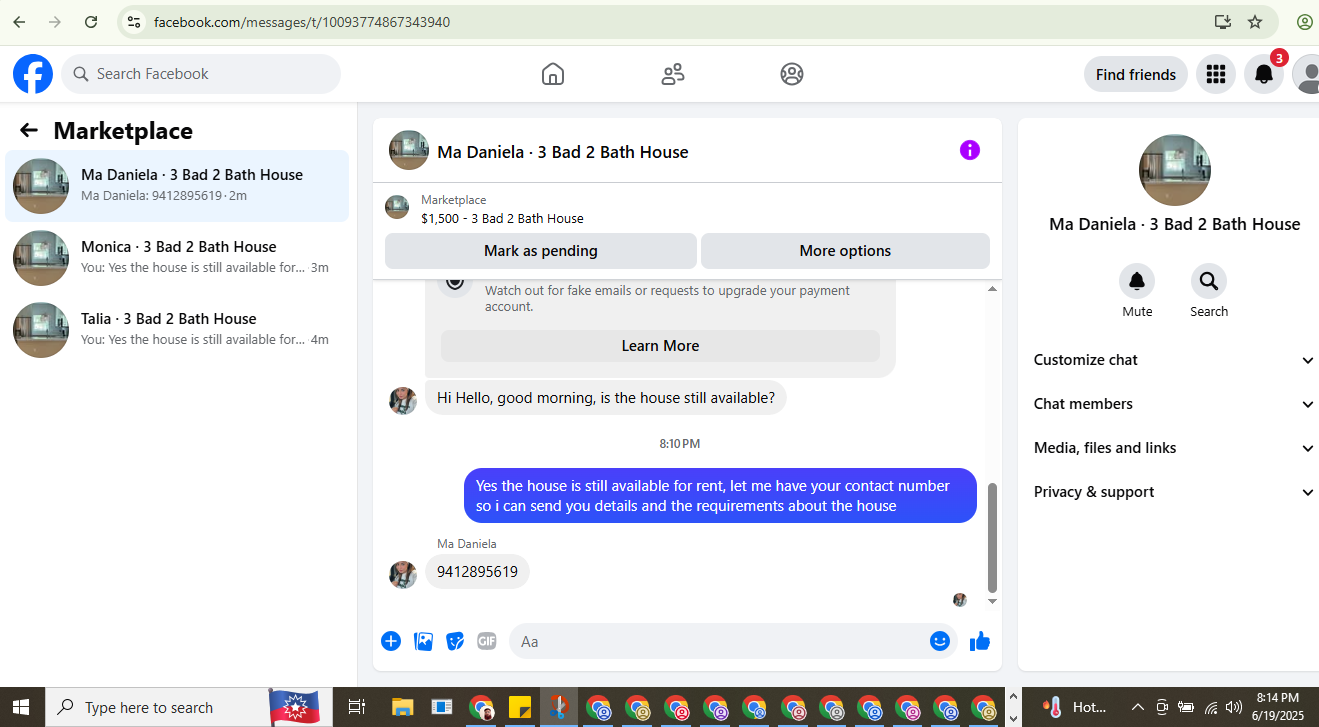Viewport: 1319px width, 727px height.
Task: Click the install app icon in address bar
Action: tap(1222, 22)
